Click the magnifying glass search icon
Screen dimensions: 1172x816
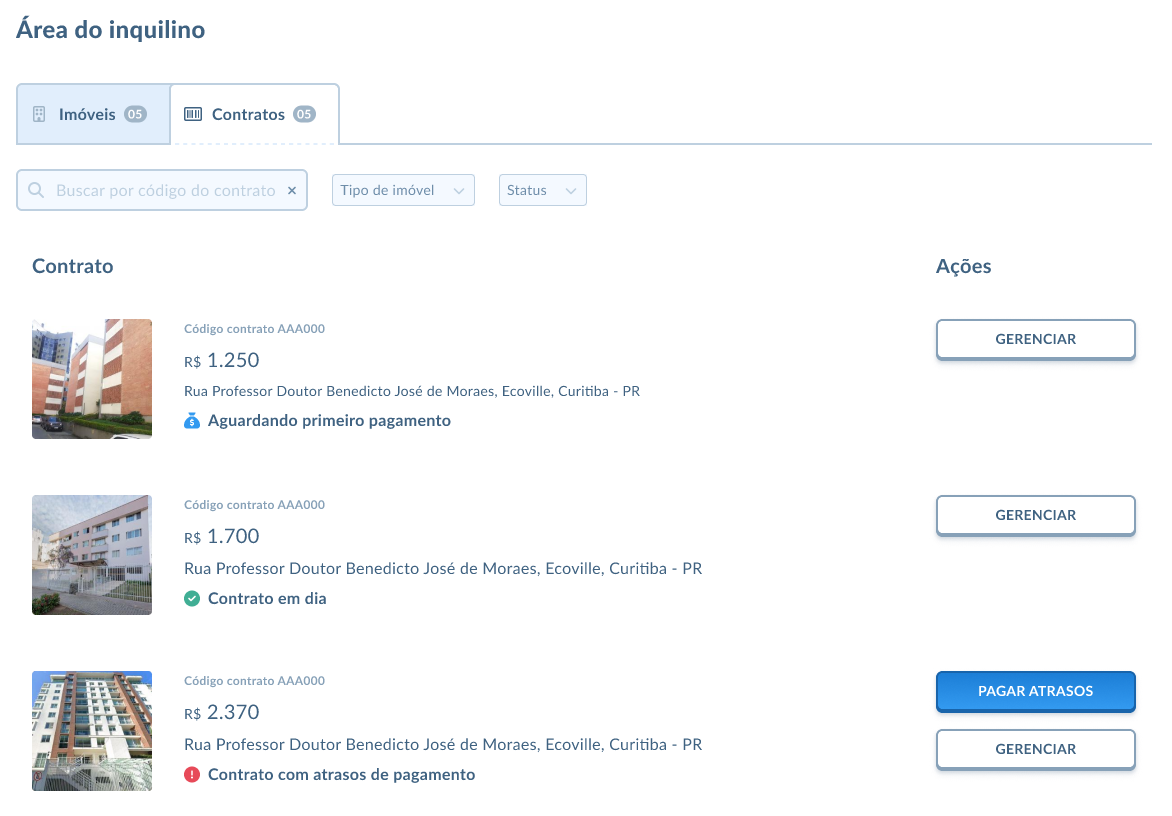tap(36, 190)
